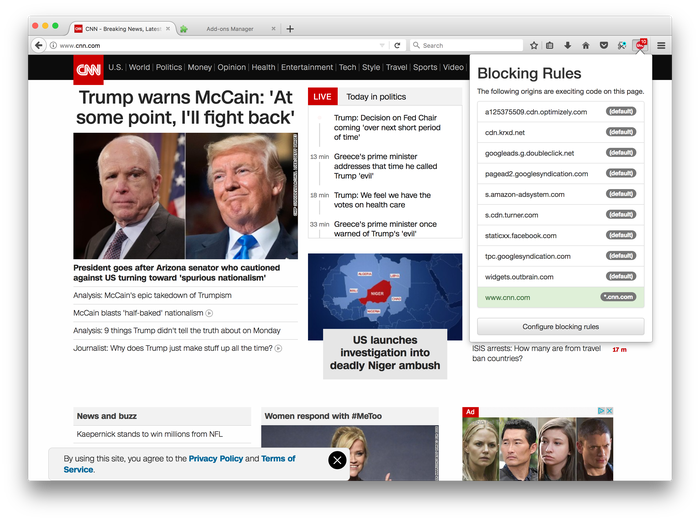Screen dimensions: 700x521
Task: Change the default rule for cdn.krxd.net
Action: [621, 132]
